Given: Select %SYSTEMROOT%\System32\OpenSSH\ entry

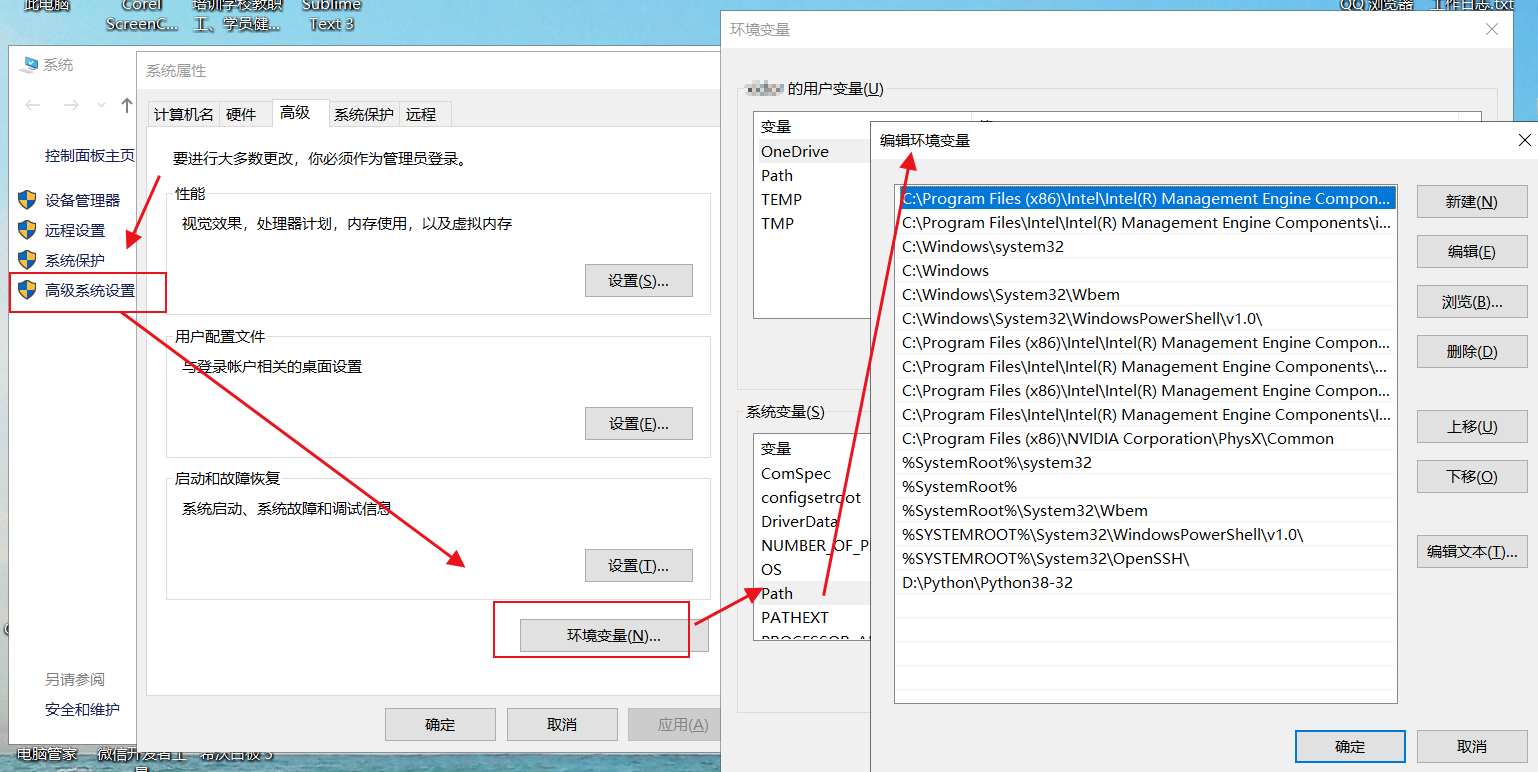Looking at the screenshot, I should coord(1145,558).
